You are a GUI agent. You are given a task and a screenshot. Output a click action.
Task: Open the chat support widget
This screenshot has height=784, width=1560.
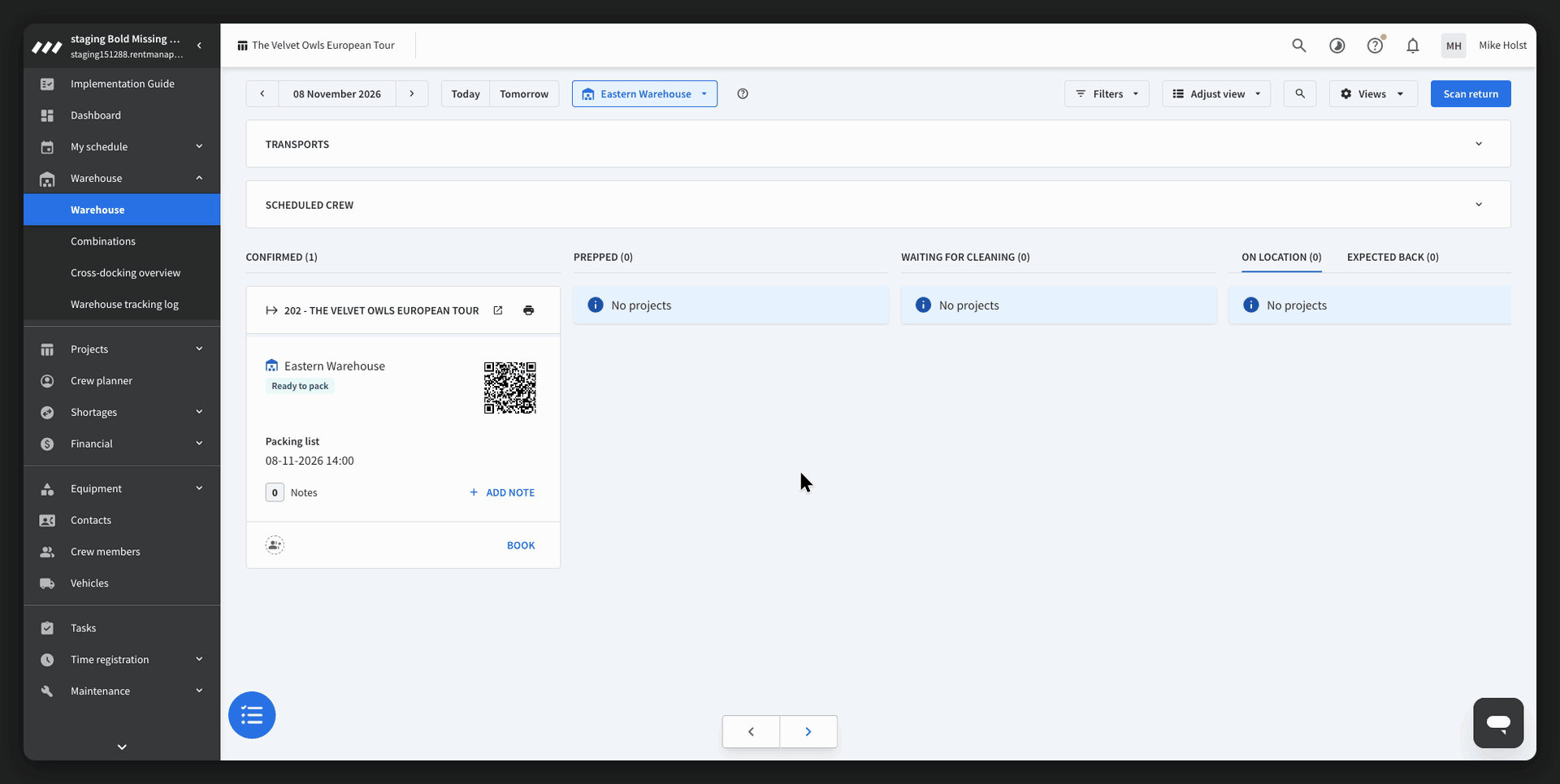point(1498,722)
